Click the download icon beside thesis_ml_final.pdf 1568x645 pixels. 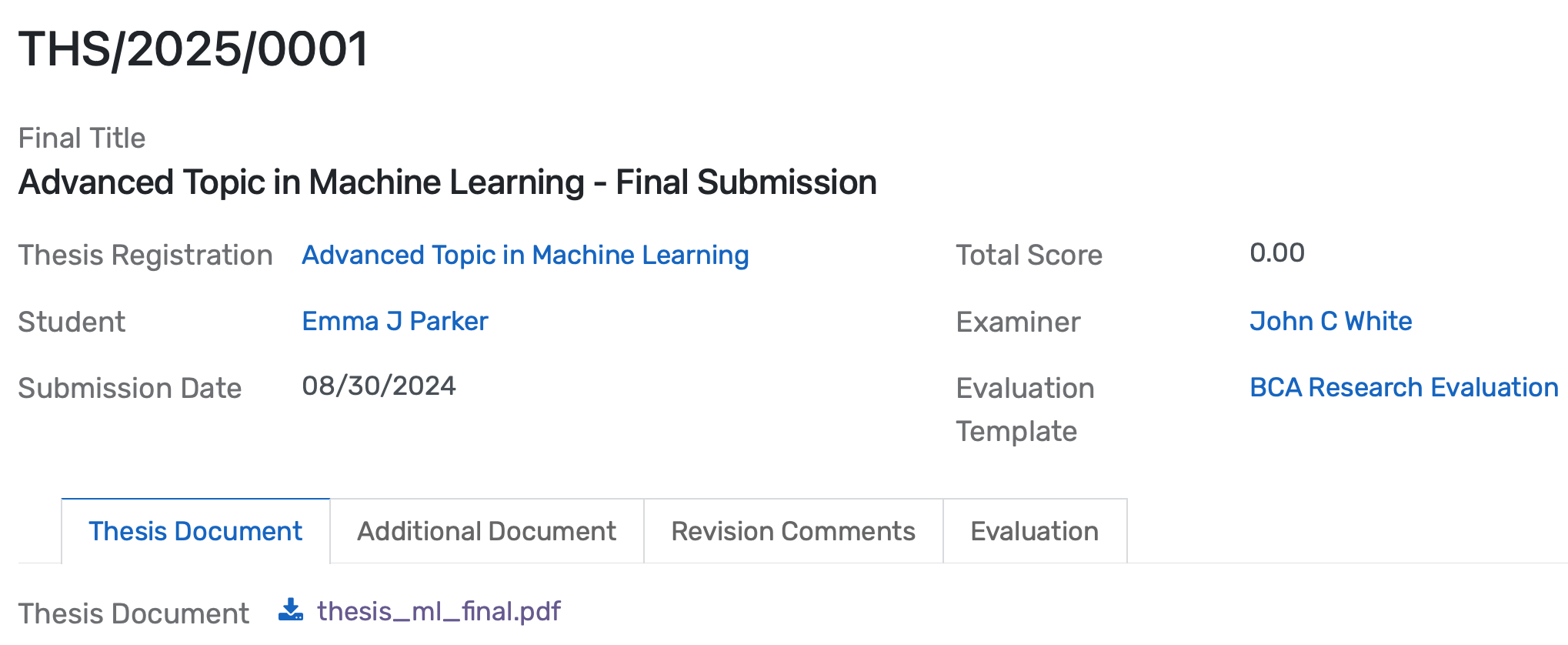(290, 610)
